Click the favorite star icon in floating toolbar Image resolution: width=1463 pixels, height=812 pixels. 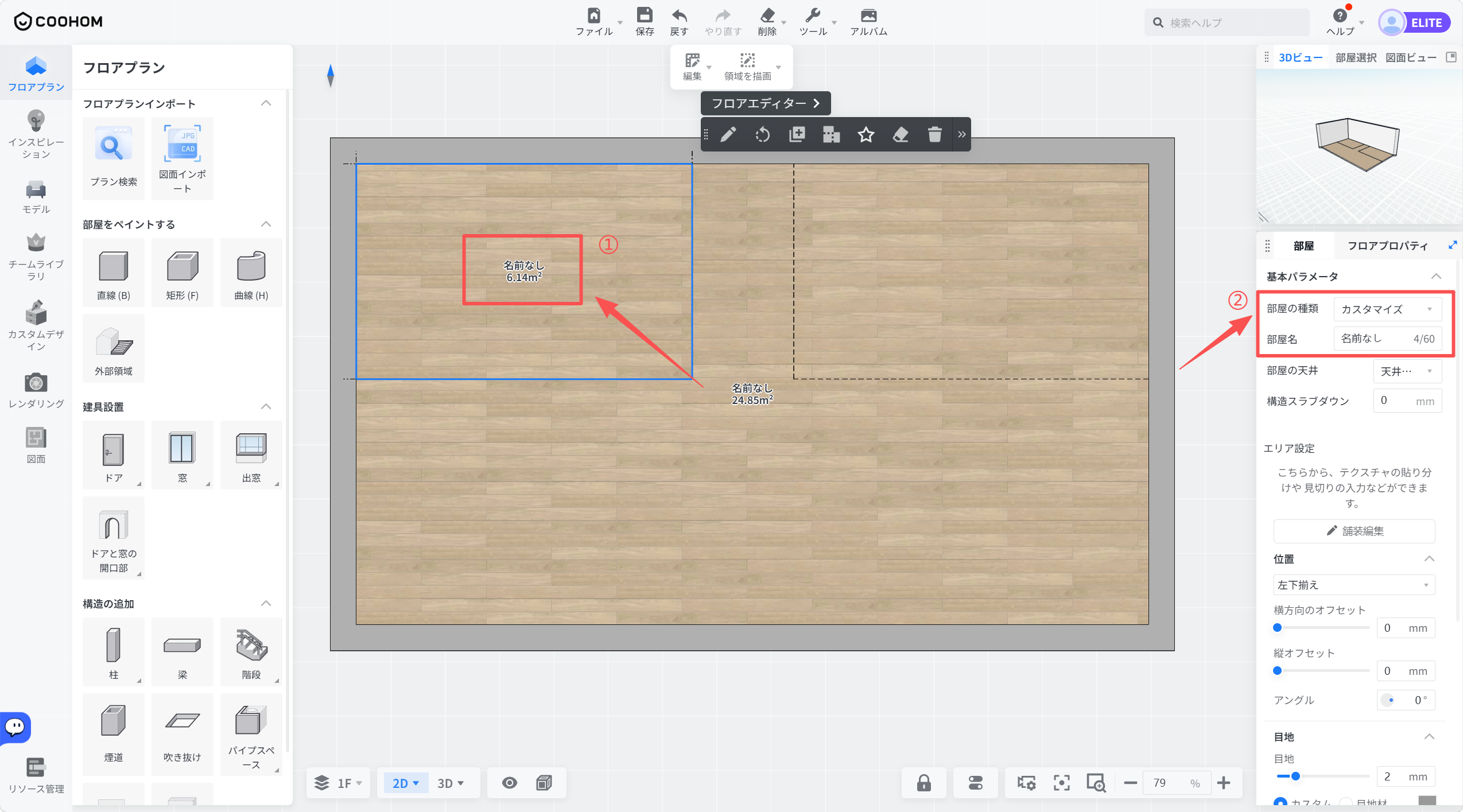[x=866, y=135]
